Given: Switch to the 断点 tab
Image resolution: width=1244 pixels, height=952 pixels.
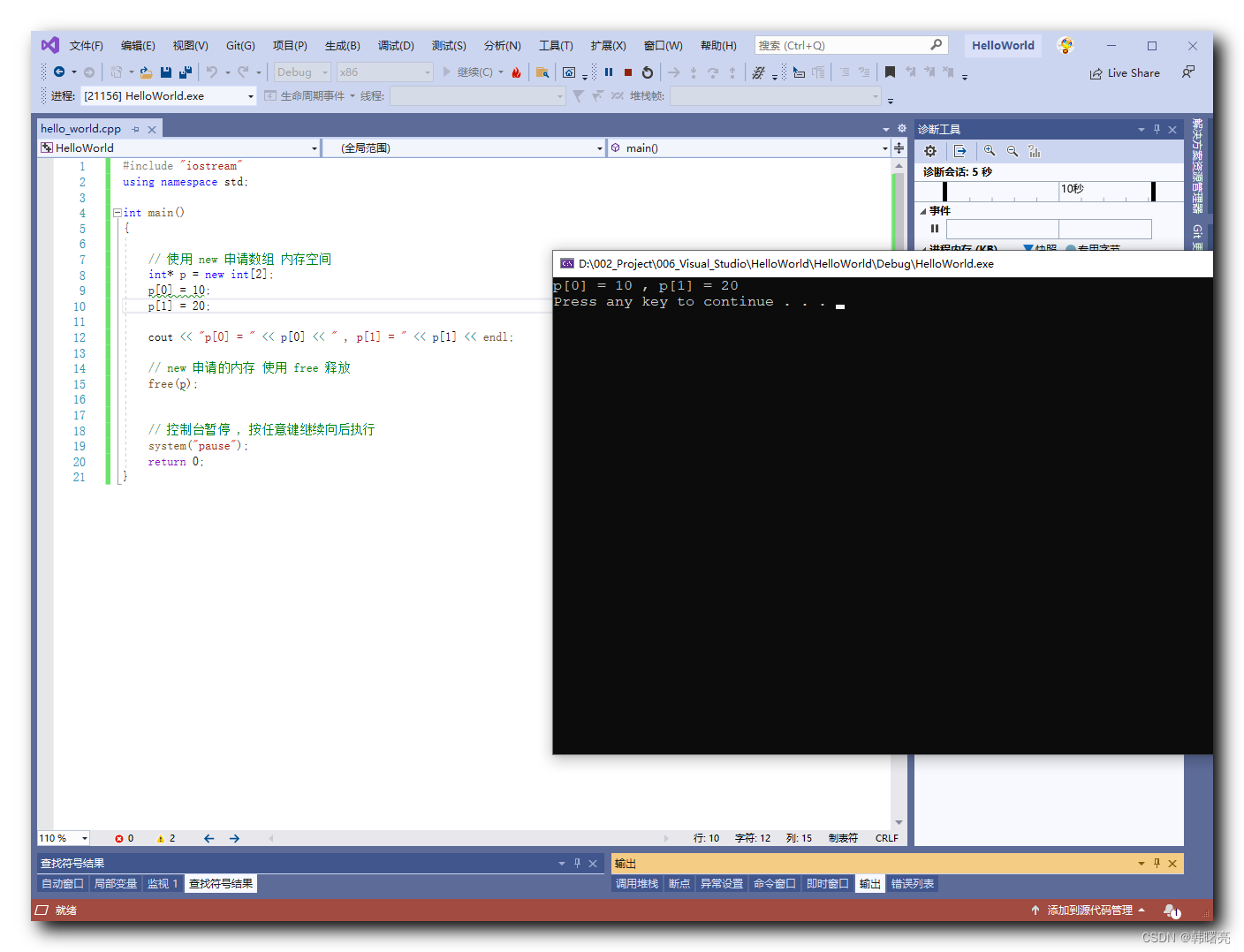Looking at the screenshot, I should [x=679, y=884].
